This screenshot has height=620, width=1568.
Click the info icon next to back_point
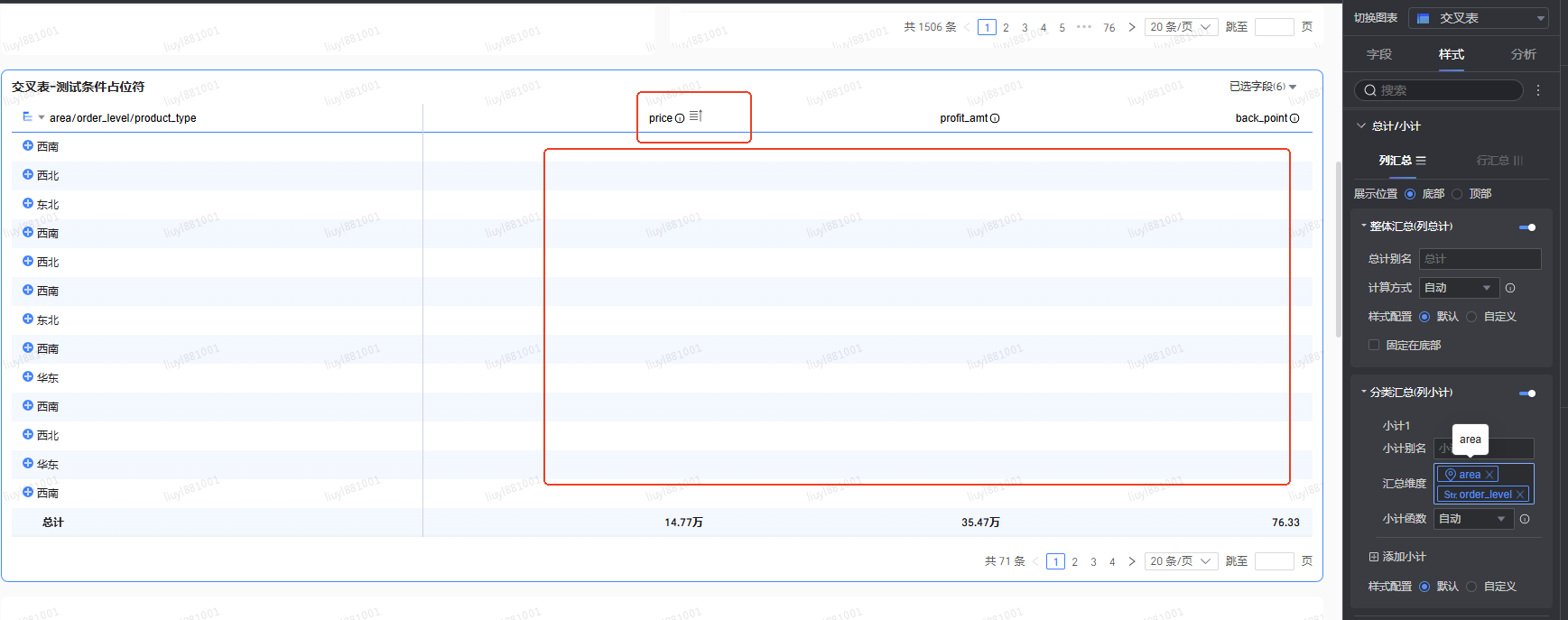(1294, 118)
